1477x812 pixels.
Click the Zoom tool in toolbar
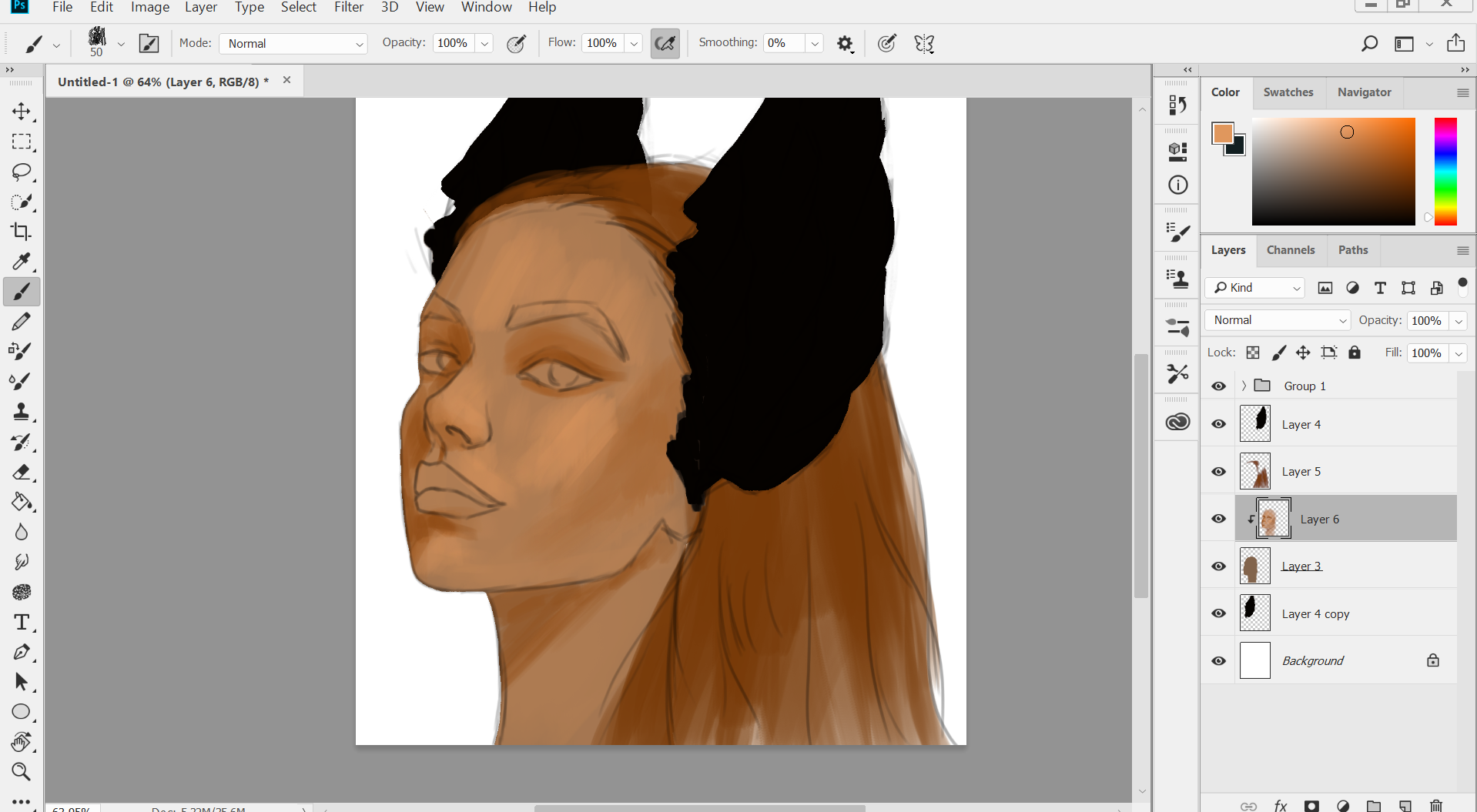21,771
